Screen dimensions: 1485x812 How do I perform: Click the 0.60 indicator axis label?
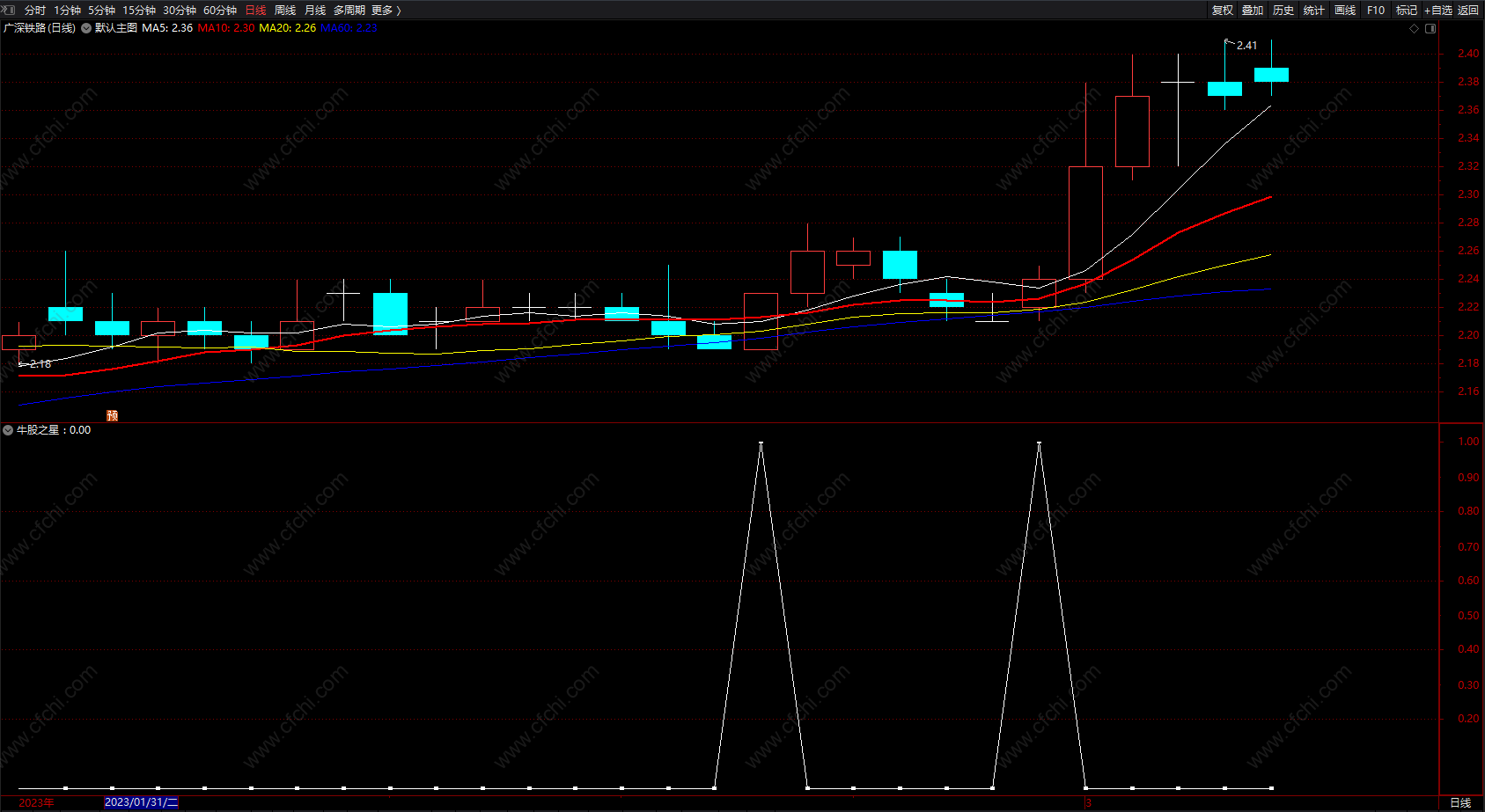pyautogui.click(x=1468, y=581)
